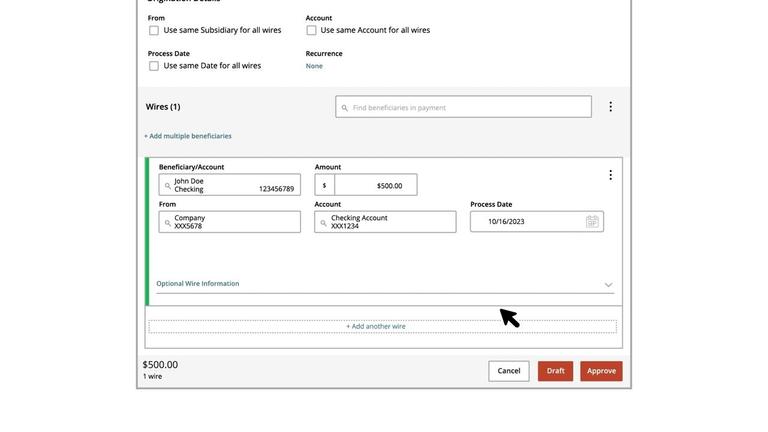Viewport: 768px width, 432px height.
Task: Click search icon beside John Doe Checking
Action: [167, 186]
